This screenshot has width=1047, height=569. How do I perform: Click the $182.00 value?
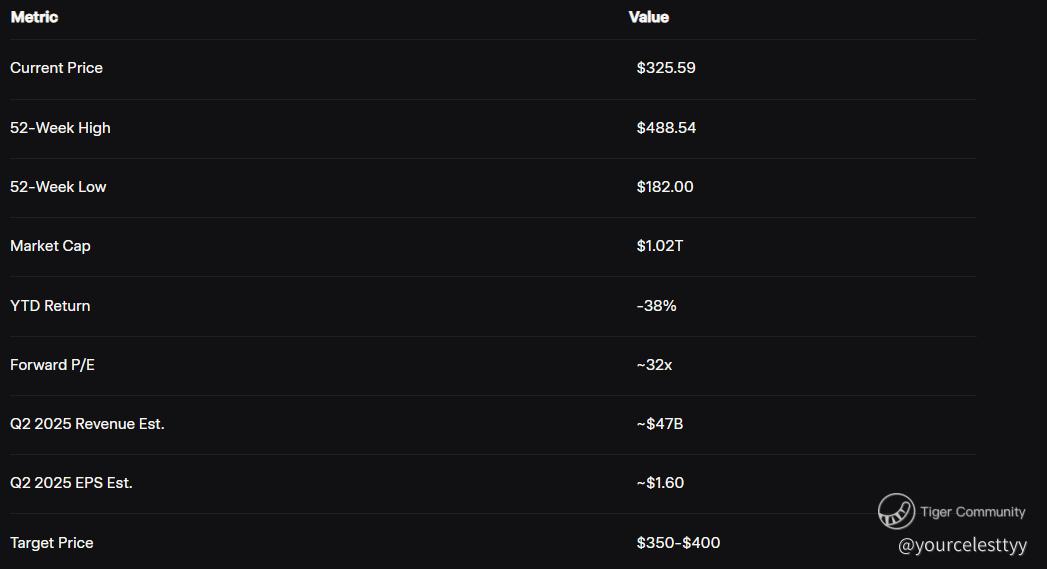click(x=665, y=187)
